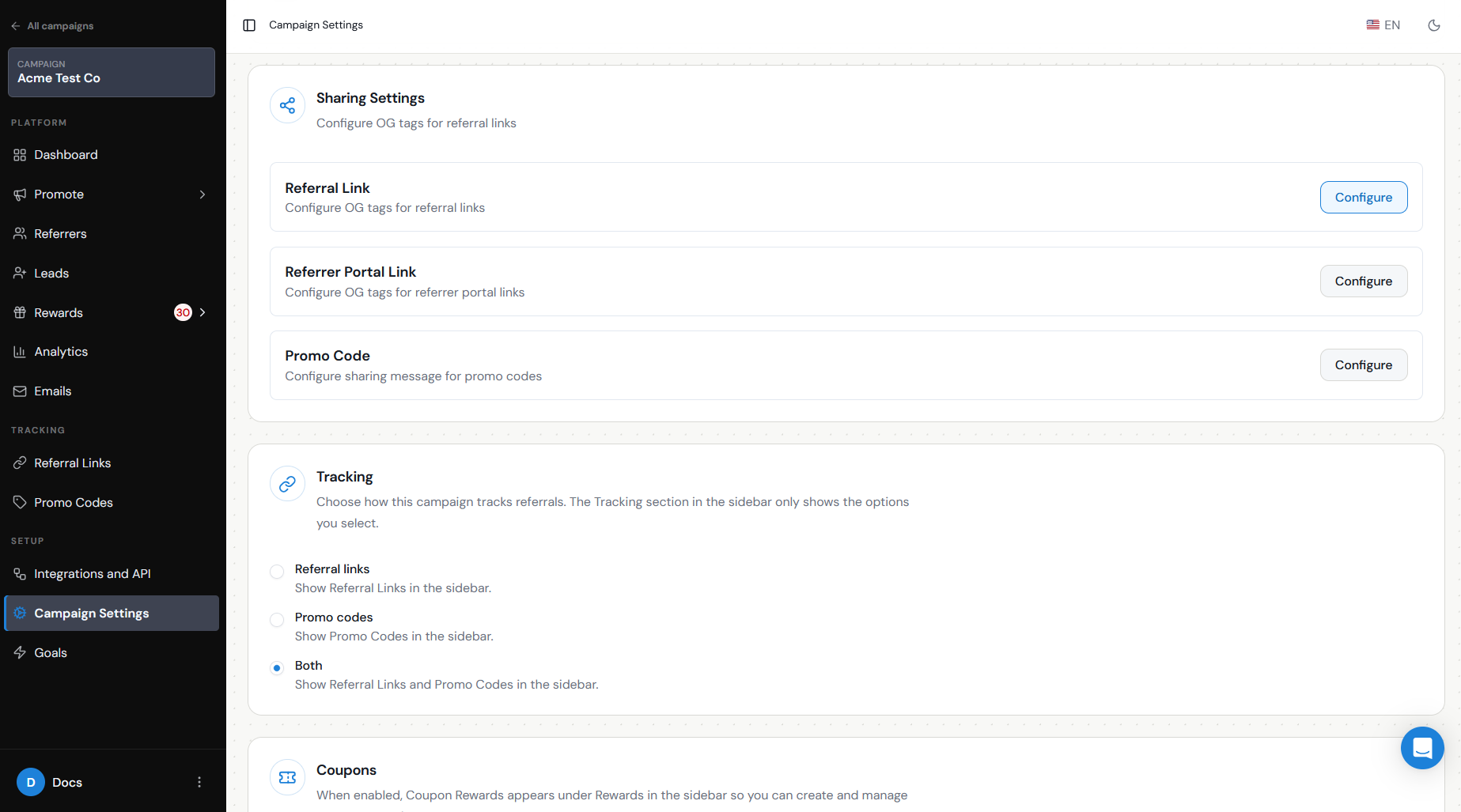Go to Leads in the sidebar
The image size is (1461, 812).
coord(112,274)
